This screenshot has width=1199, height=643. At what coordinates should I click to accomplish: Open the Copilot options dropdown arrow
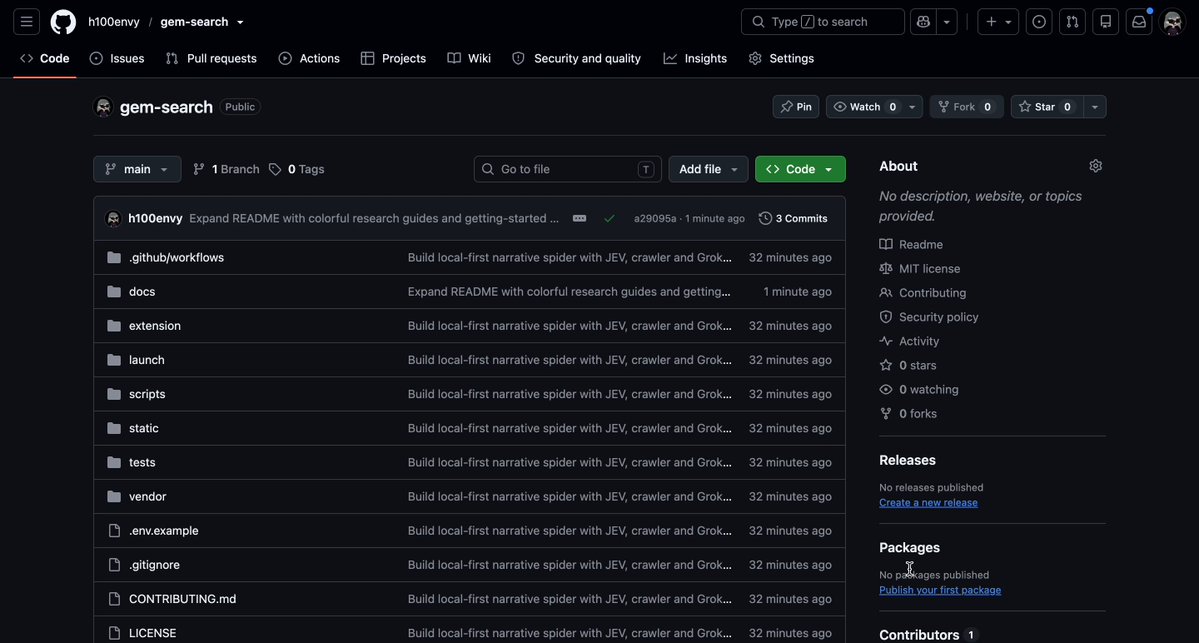947,22
